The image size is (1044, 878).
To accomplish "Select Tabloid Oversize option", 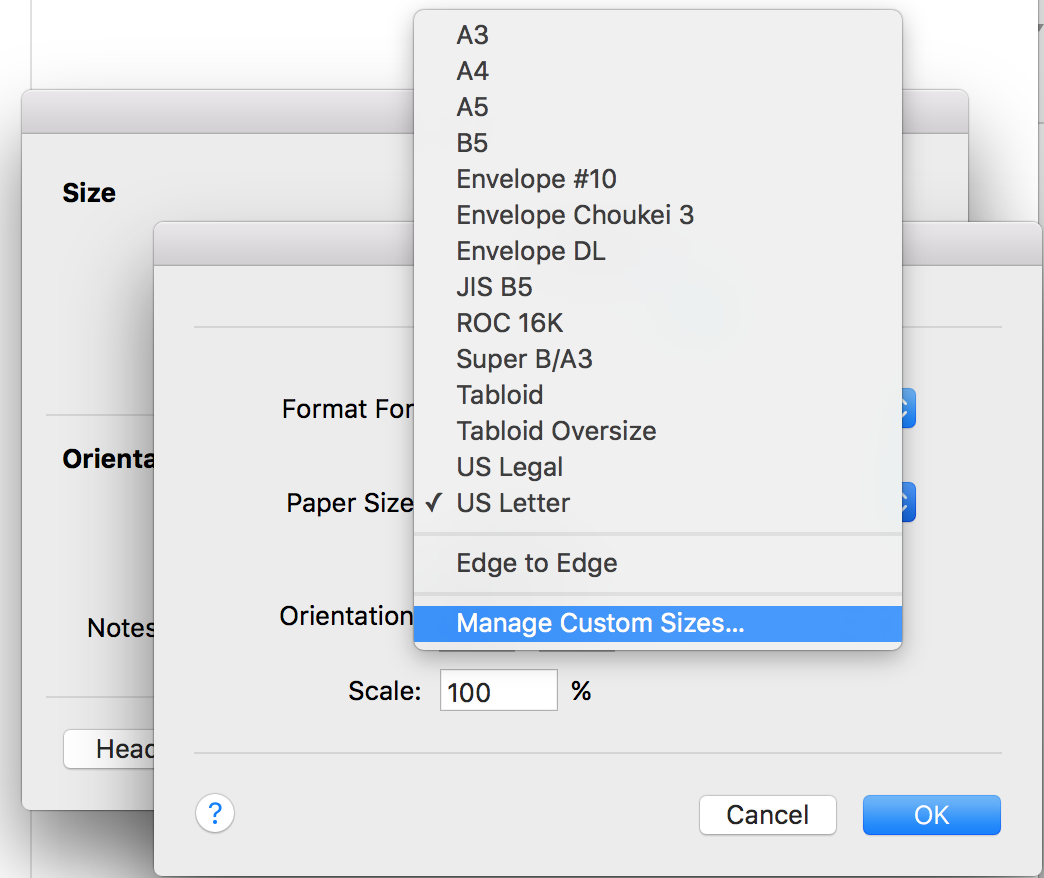I will tap(556, 431).
